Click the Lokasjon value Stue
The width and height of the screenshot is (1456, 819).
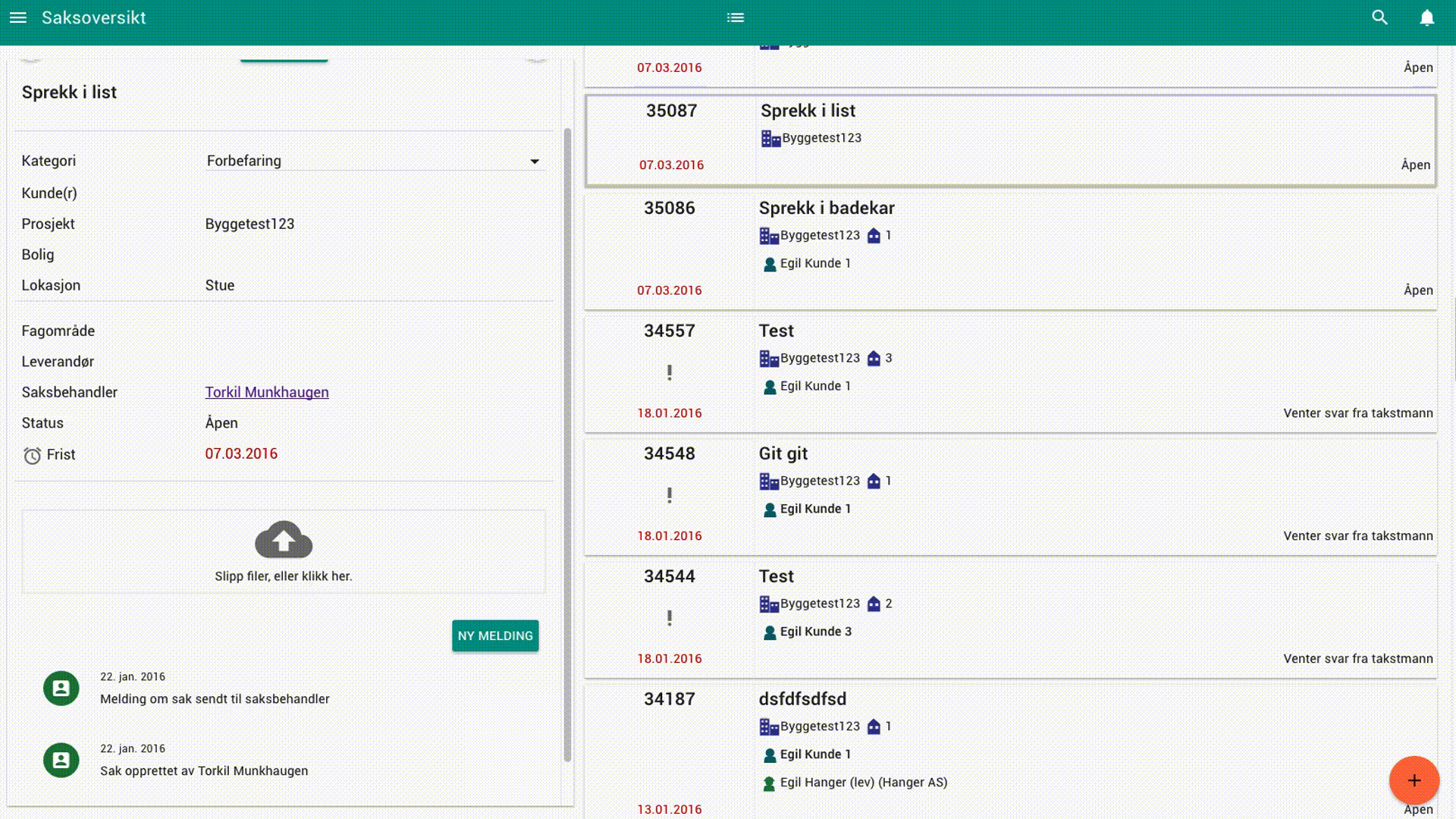[x=220, y=285]
